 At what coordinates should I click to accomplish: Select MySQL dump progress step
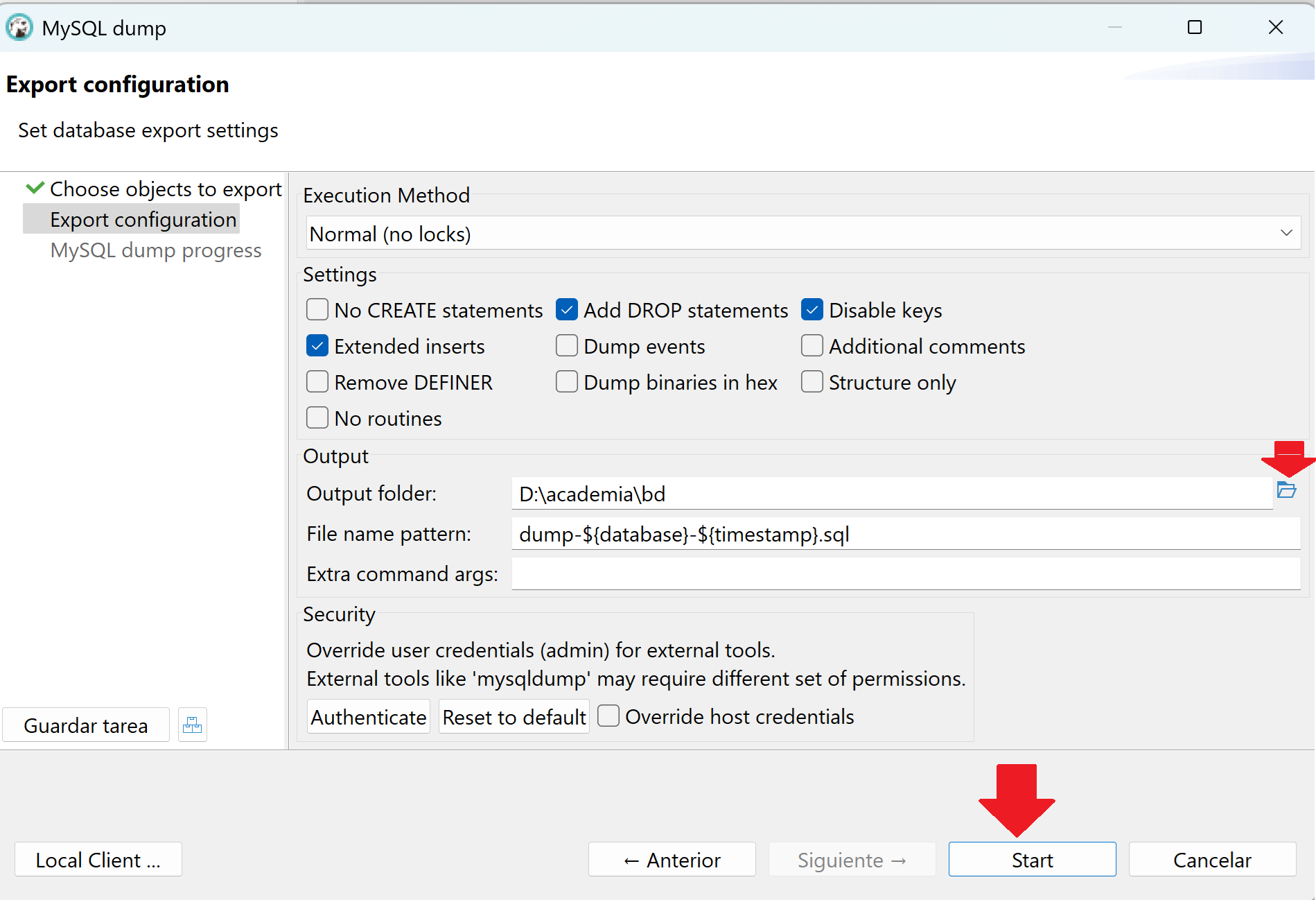point(156,250)
